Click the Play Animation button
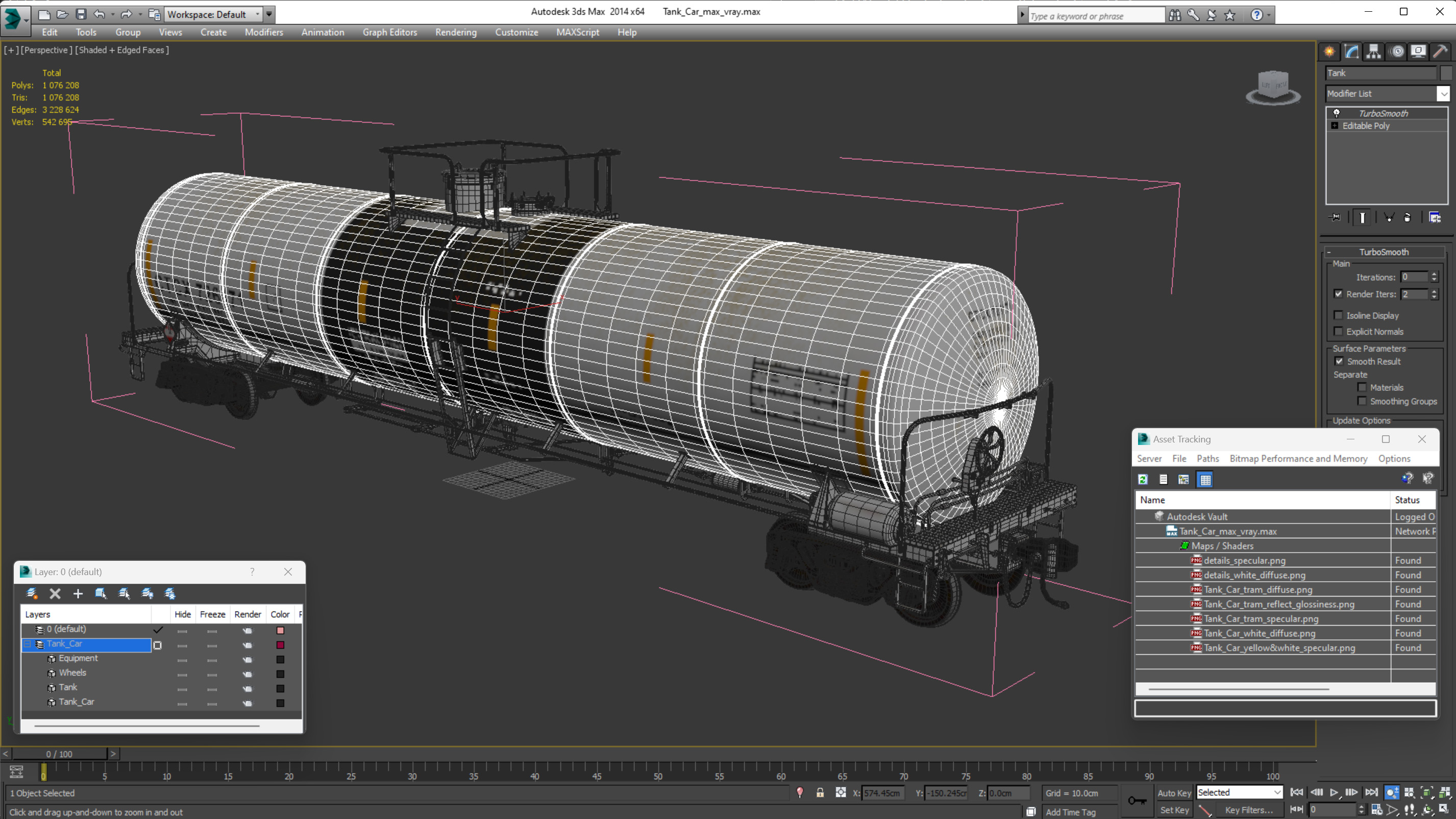 1334,792
